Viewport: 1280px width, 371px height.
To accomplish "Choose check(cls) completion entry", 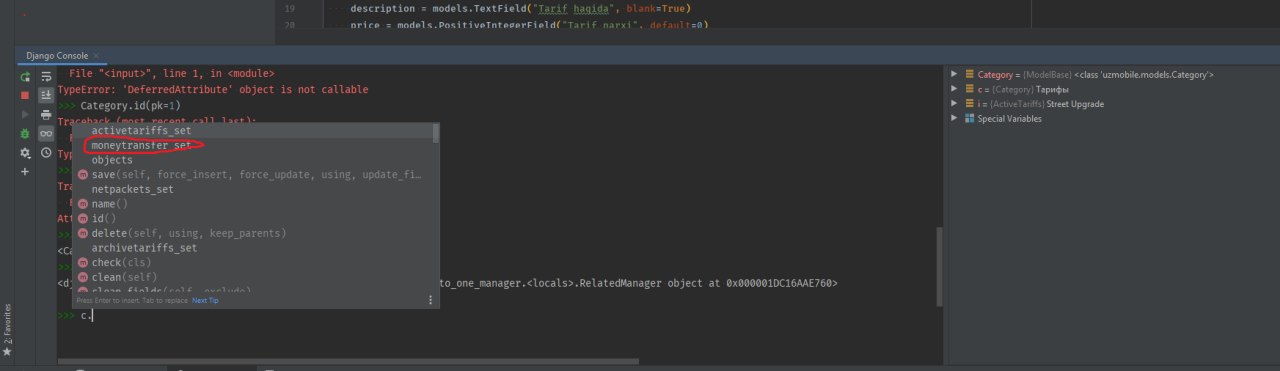I will click(x=255, y=262).
